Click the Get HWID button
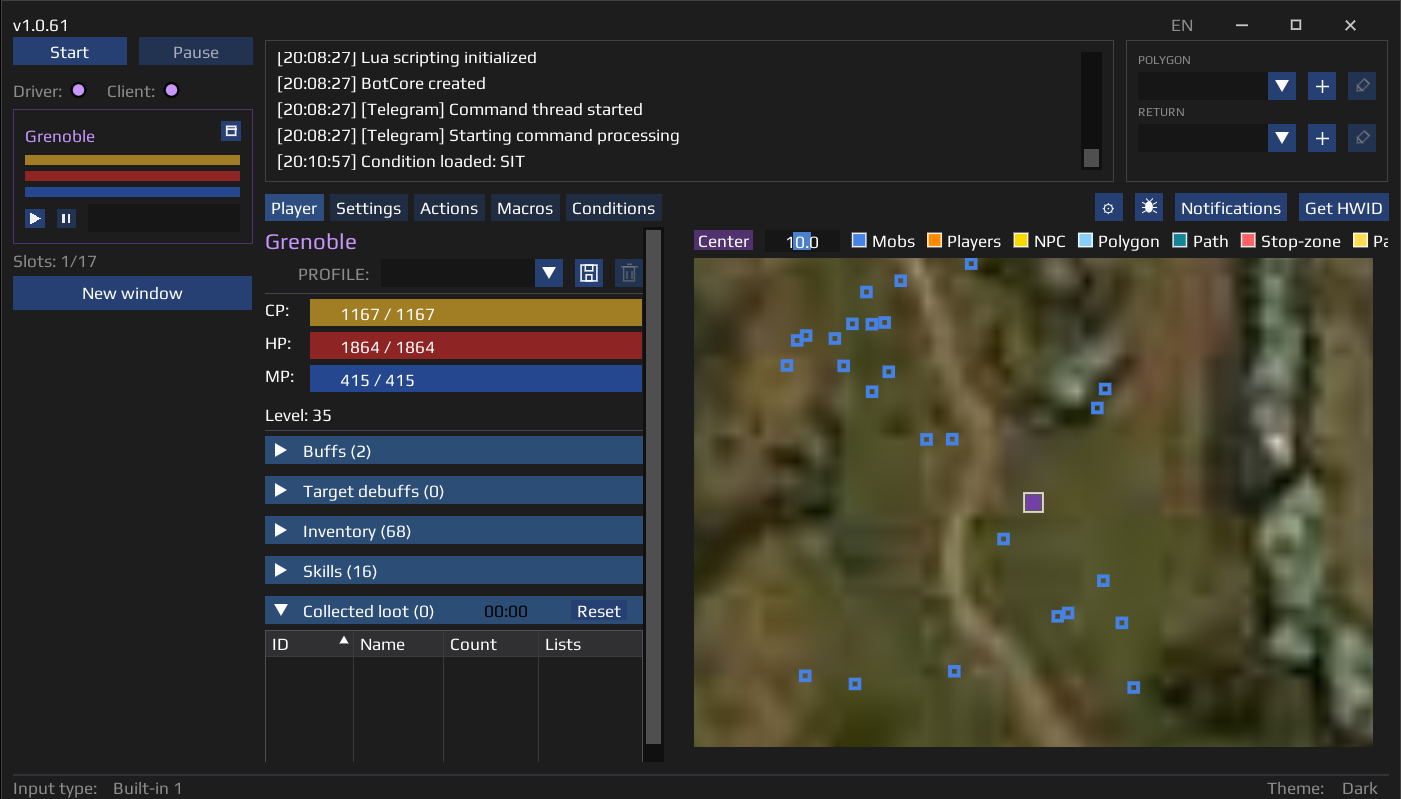Viewport: 1401px width, 799px height. click(1344, 208)
